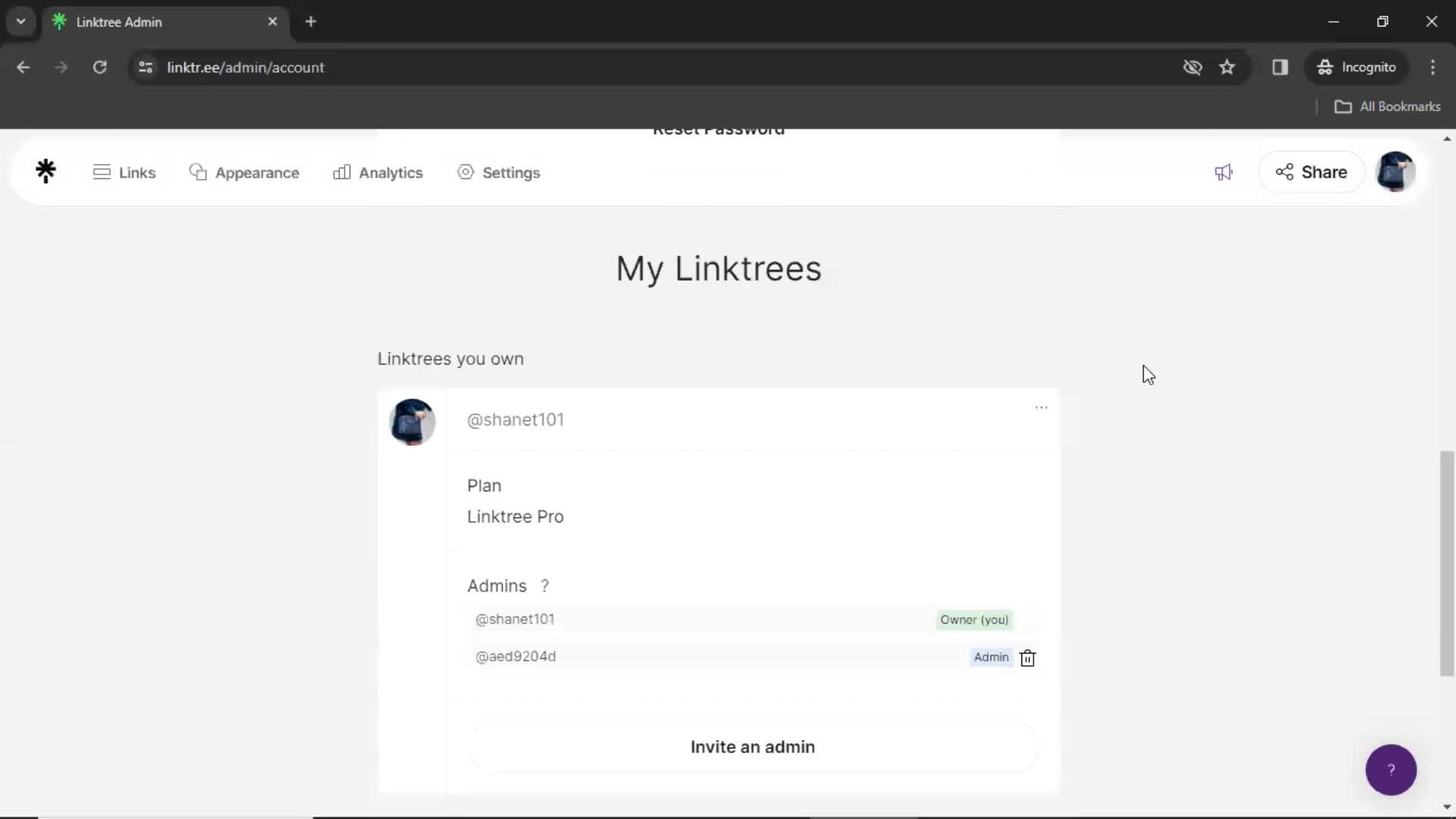Click the scrollbar down arrow
Screen dimensions: 1456x819
click(x=1447, y=807)
